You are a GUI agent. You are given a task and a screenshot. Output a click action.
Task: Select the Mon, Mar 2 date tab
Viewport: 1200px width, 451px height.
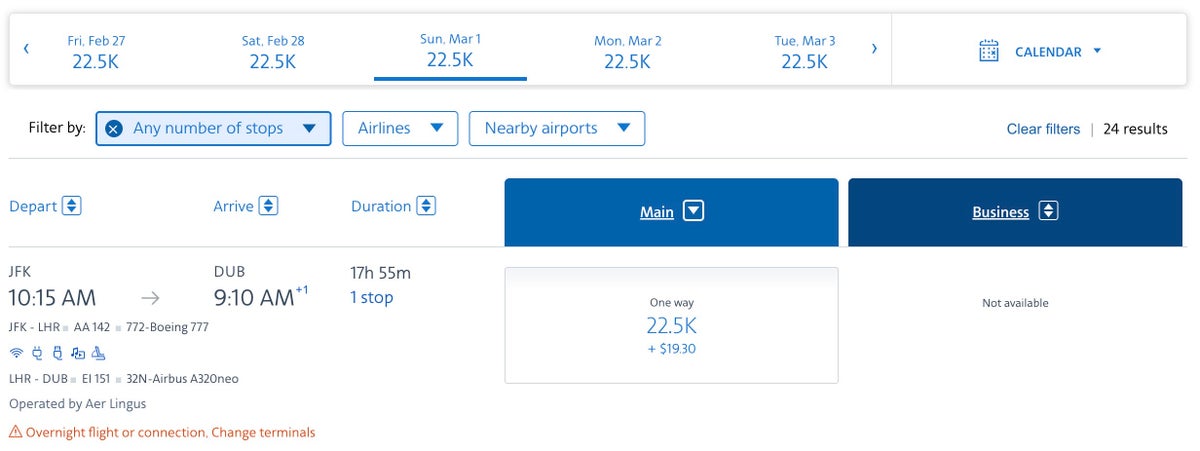tap(628, 51)
